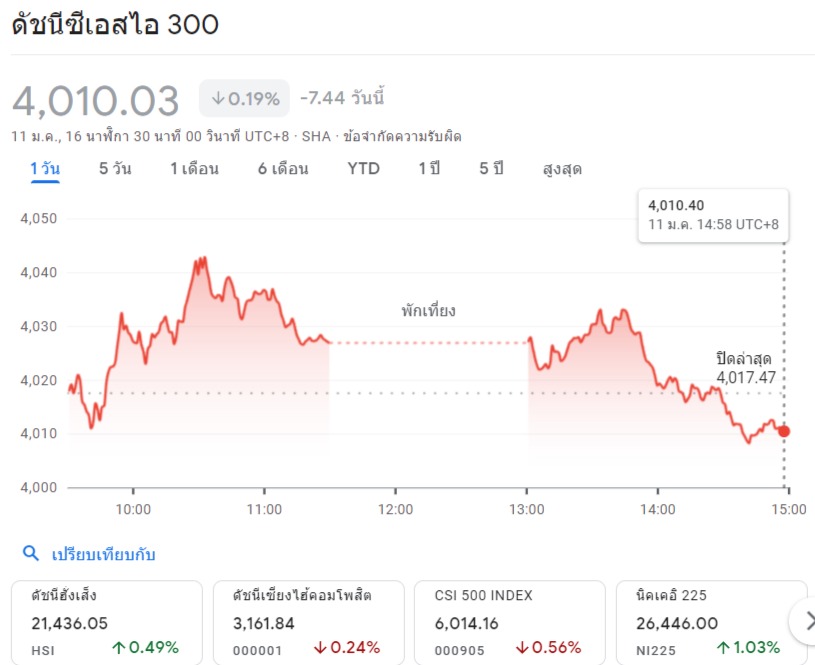This screenshot has width=815, height=665.
Task: Click the red end-point marker on the chart
Action: point(784,431)
